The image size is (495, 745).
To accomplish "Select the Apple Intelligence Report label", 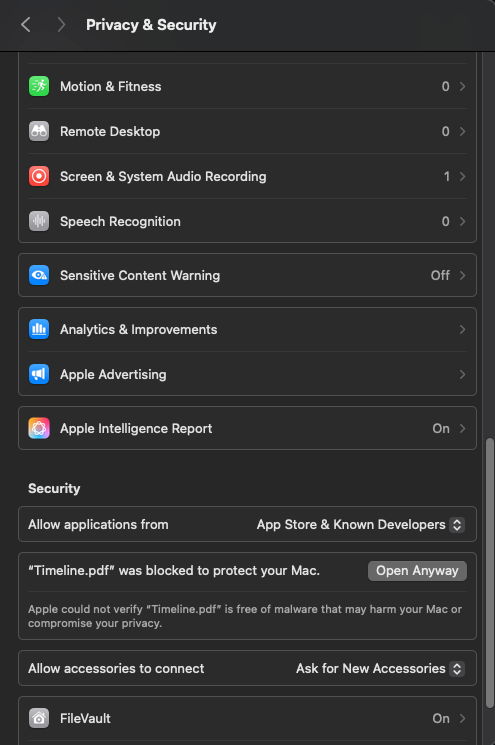I will (136, 429).
